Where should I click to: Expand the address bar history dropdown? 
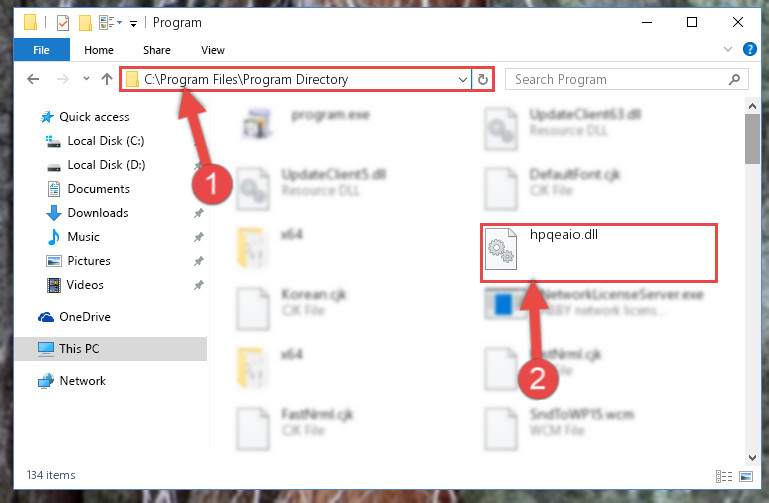pos(462,79)
